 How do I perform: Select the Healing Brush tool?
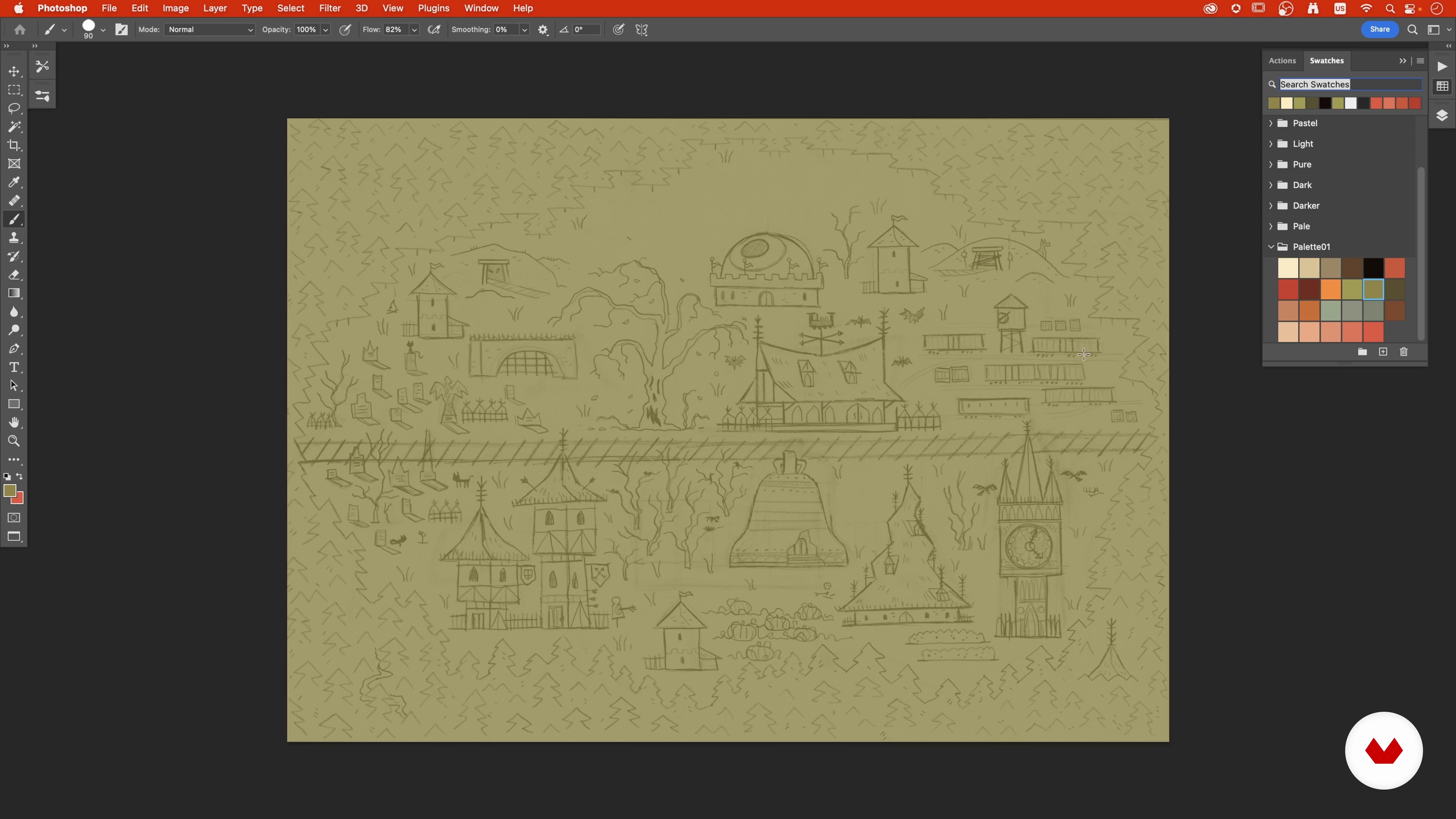pos(14,201)
